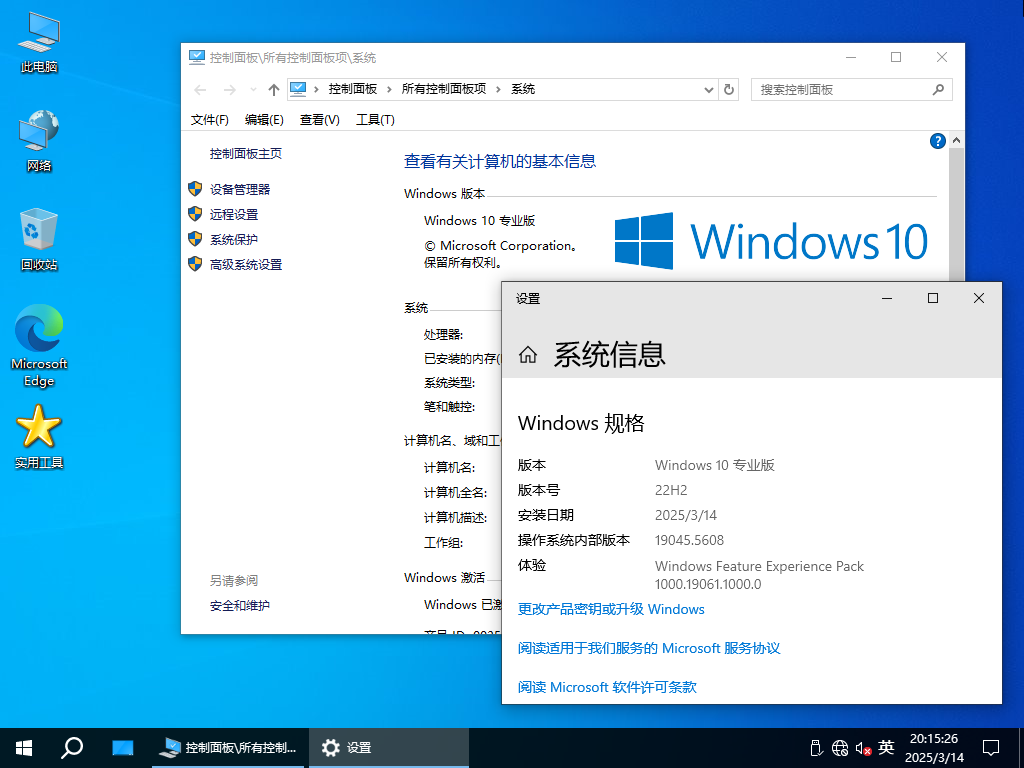Toggle the 英 input method indicator

pos(886,747)
